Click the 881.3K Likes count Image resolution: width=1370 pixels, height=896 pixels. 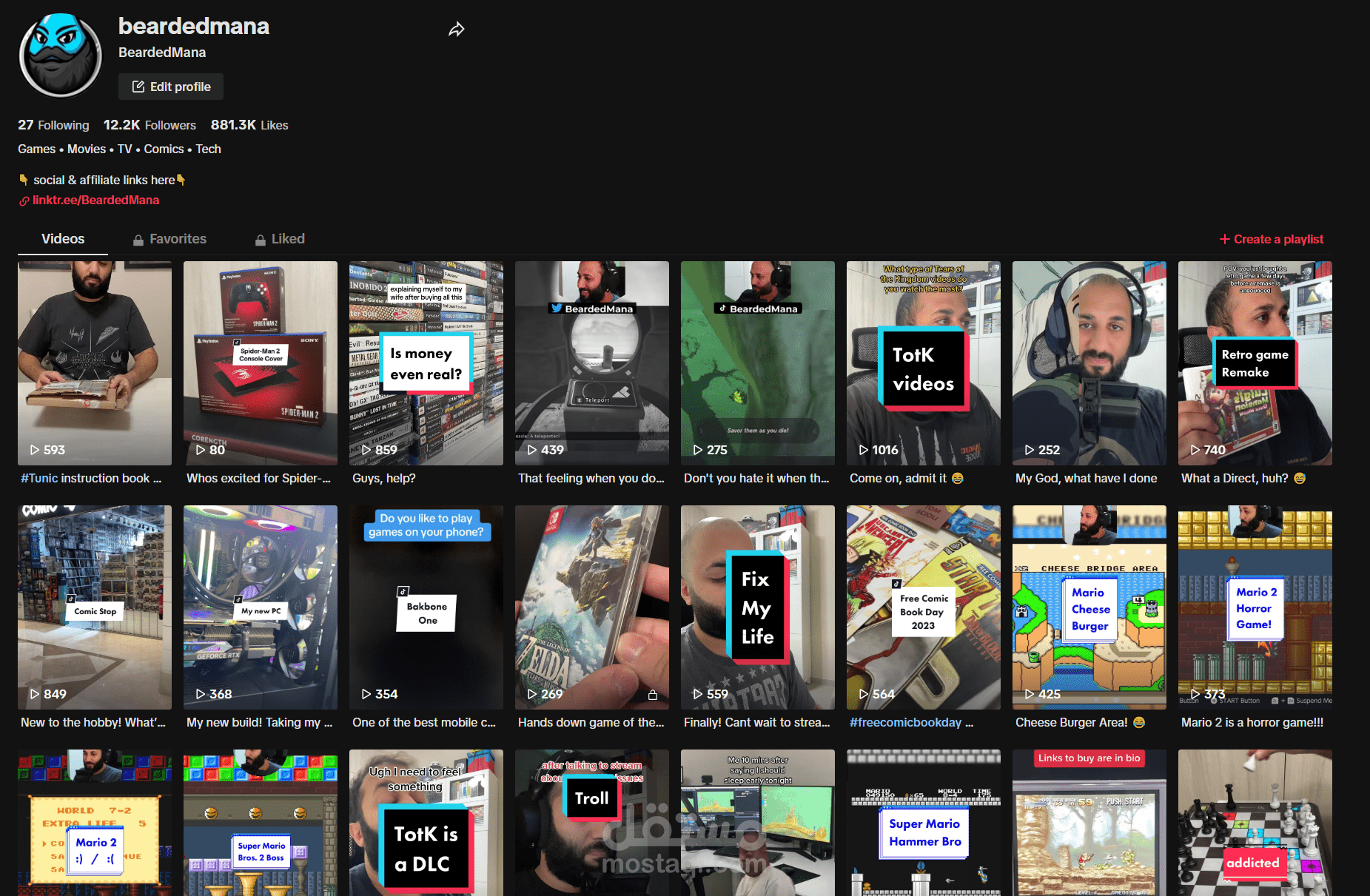click(x=249, y=125)
